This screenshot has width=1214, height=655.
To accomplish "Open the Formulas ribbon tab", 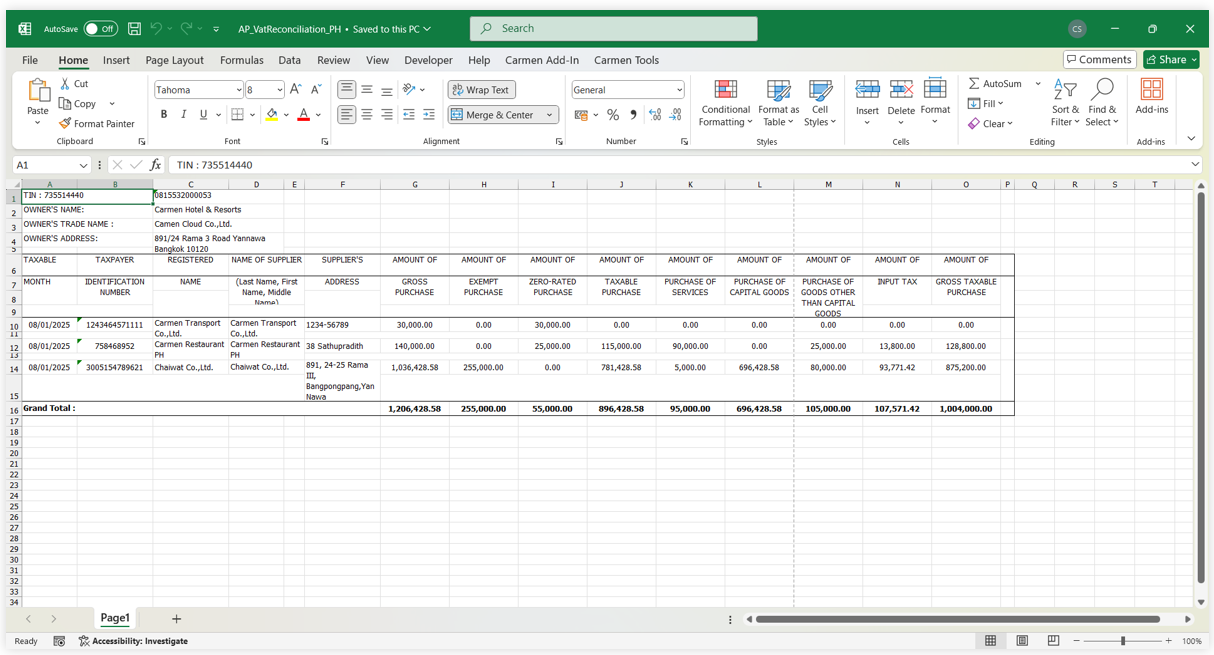I will click(x=241, y=60).
